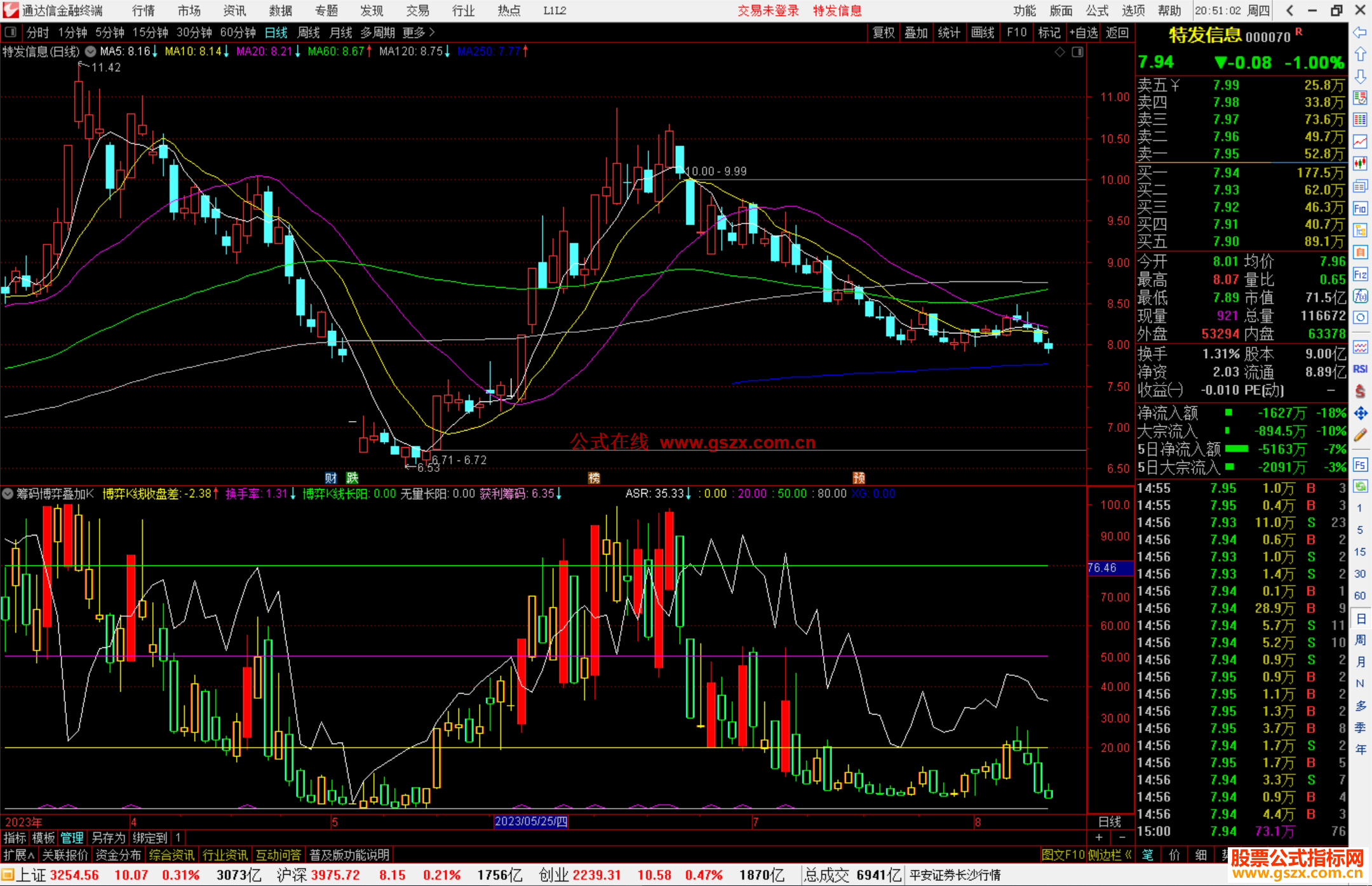This screenshot has width=1372, height=886.
Task: Click the 2023/05/25 date marker
Action: [x=530, y=821]
